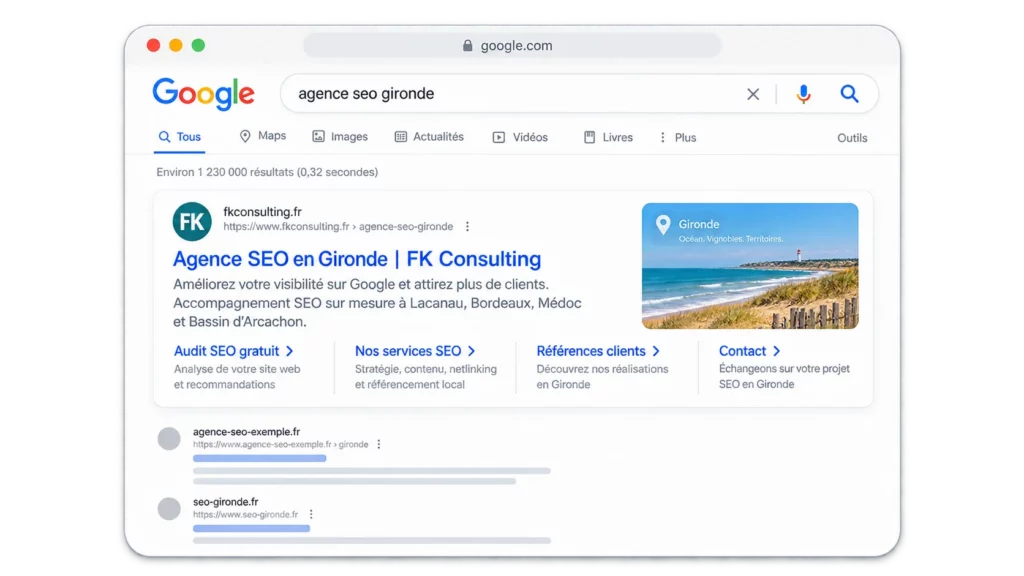Click 'Découvrez nos réalisations' description
1024x576 pixels.
[x=602, y=369]
